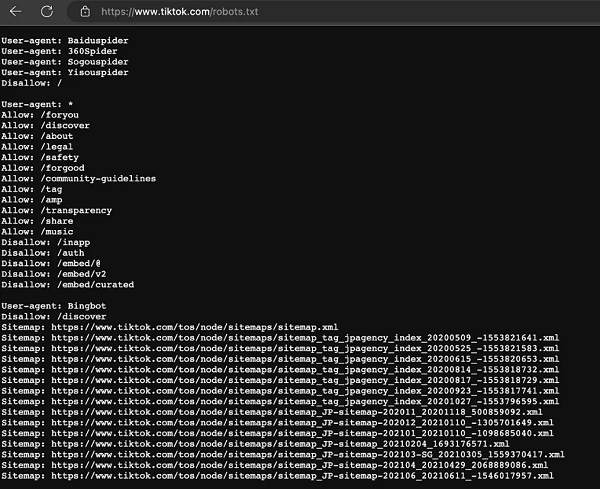Click the 'Disallow: /embed/curated' line
The image size is (600, 489).
click(68, 285)
